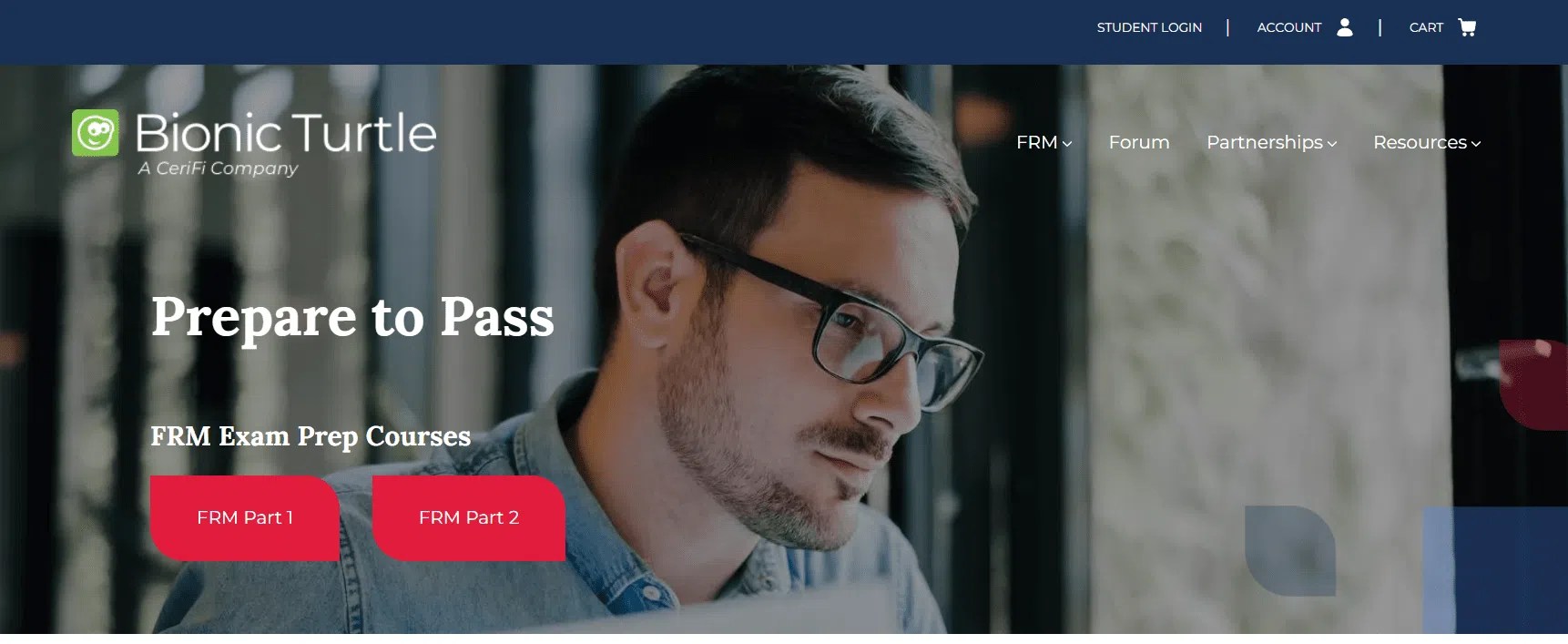
Task: Expand the Partnerships dropdown chevron
Action: click(1332, 144)
